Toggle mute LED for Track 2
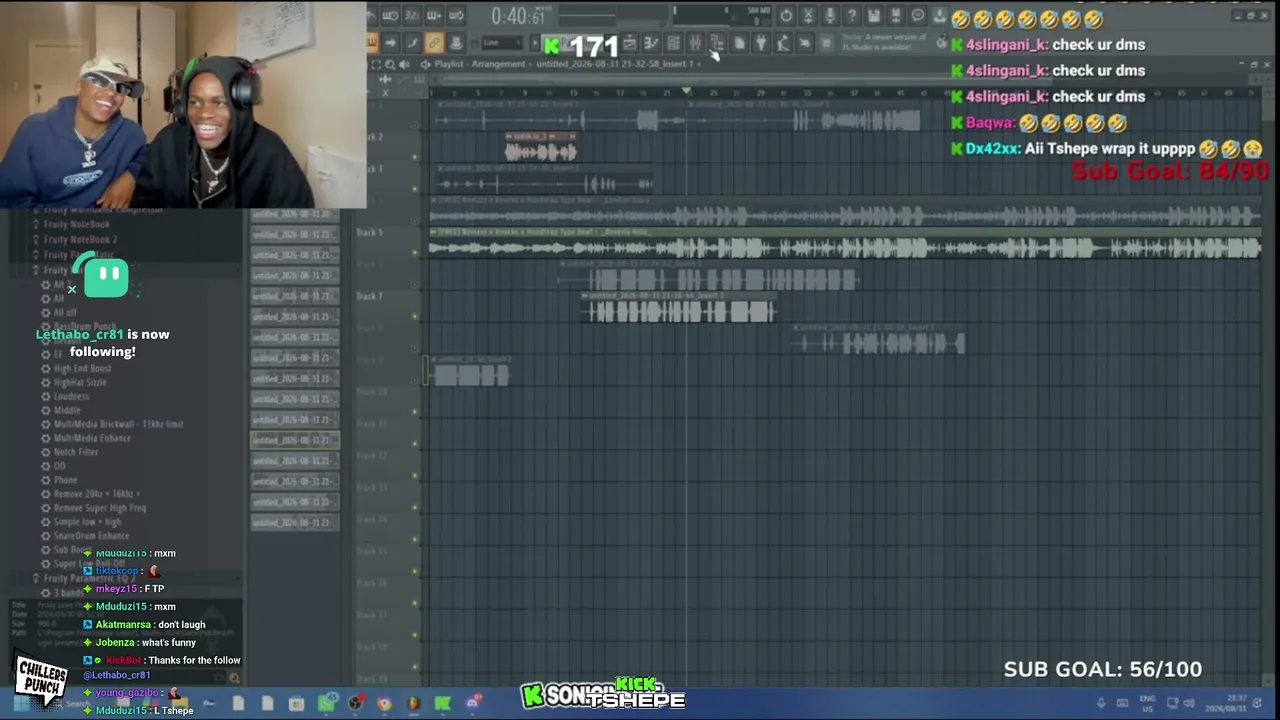 [415, 157]
